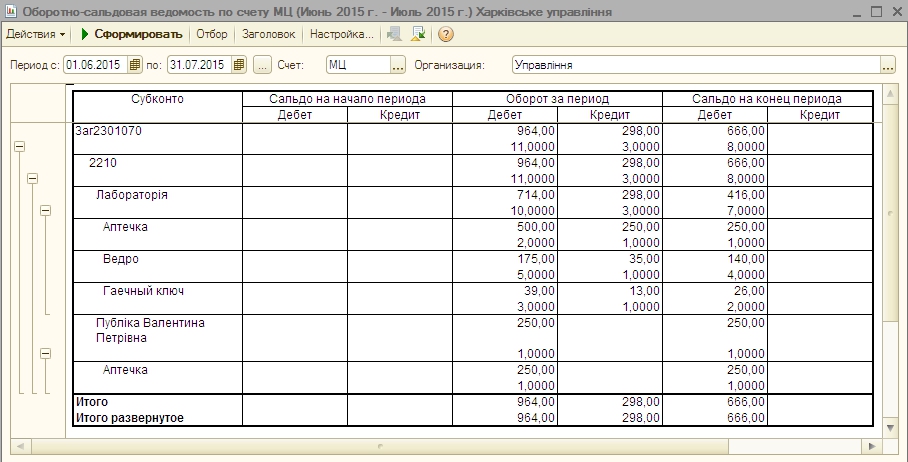Click the Оборот за период header
This screenshot has width=908, height=462.
pos(557,99)
